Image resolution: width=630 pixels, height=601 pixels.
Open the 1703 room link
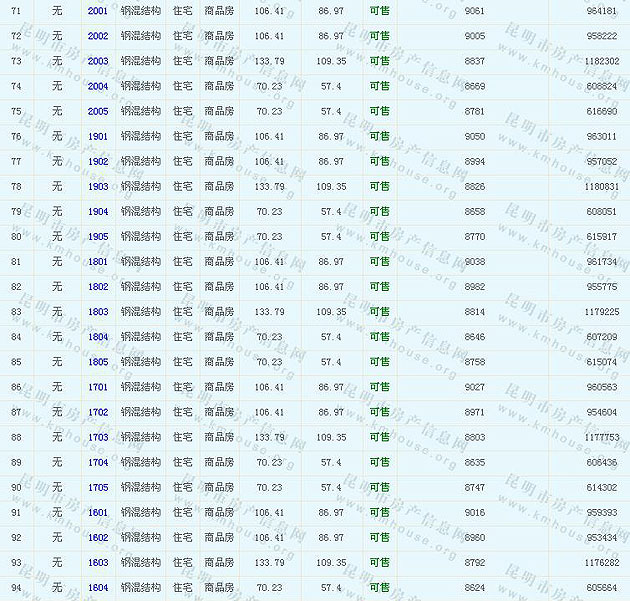pyautogui.click(x=98, y=437)
